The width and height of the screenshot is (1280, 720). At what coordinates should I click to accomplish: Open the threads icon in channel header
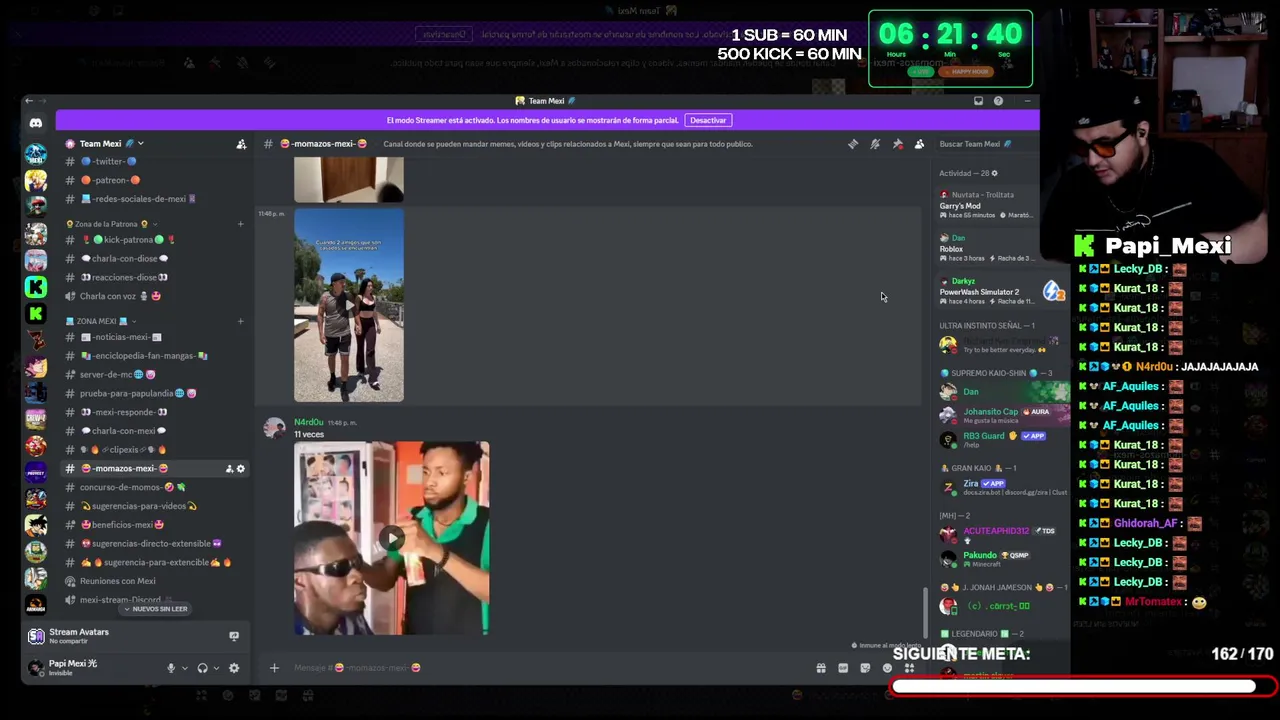tap(853, 144)
